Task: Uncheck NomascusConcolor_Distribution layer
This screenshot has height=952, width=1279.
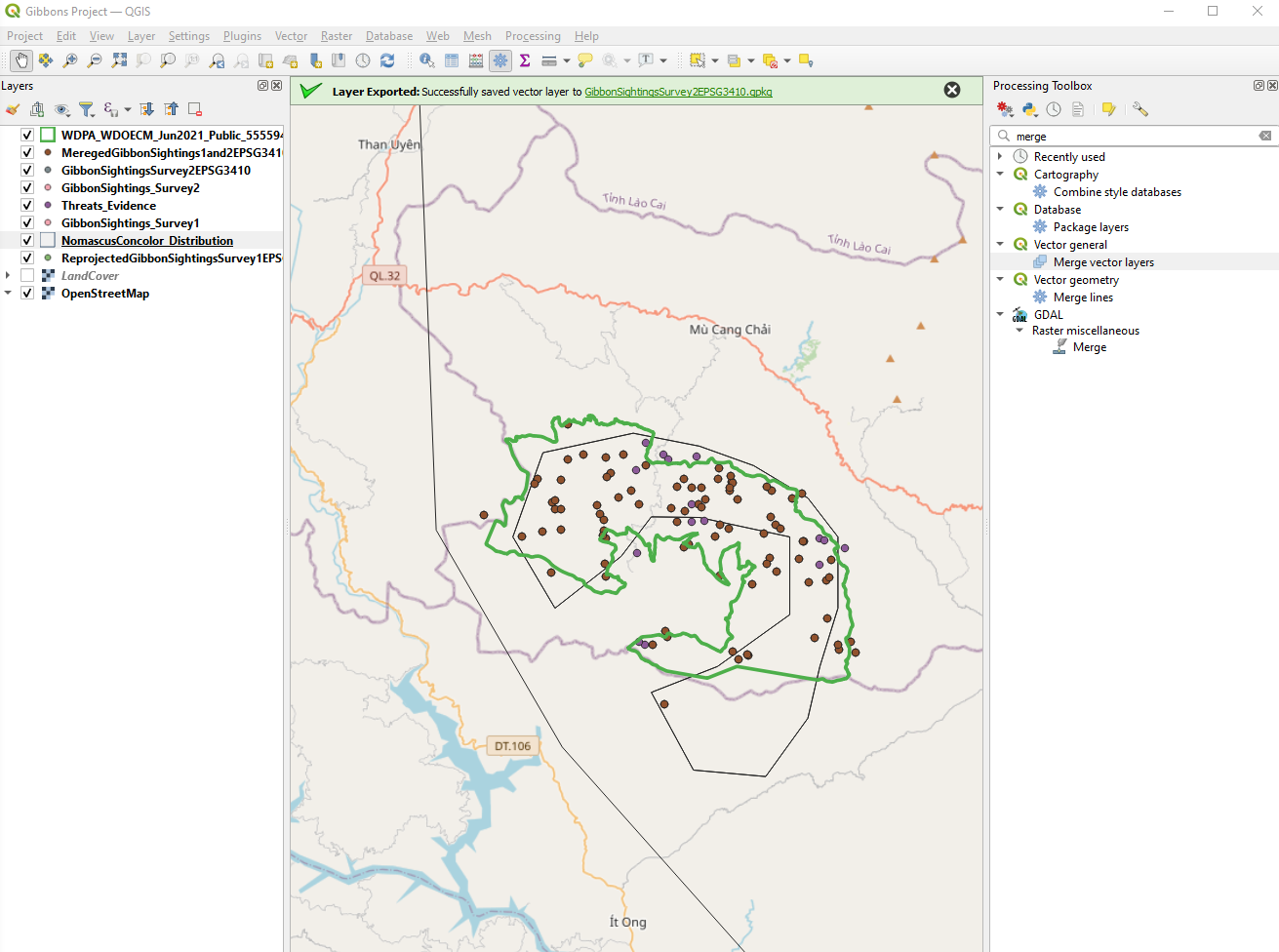Action: tap(27, 240)
